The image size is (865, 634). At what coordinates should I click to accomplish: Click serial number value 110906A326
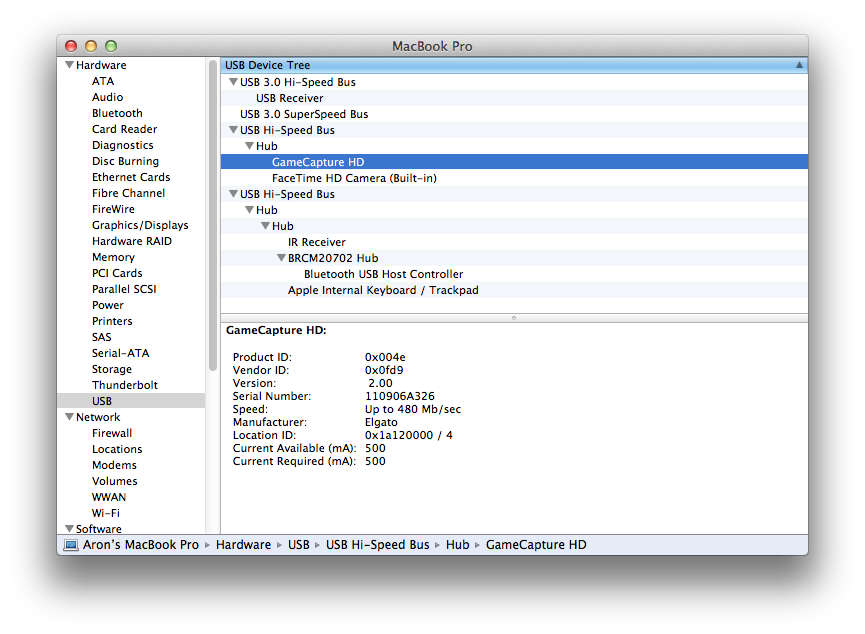(x=400, y=396)
